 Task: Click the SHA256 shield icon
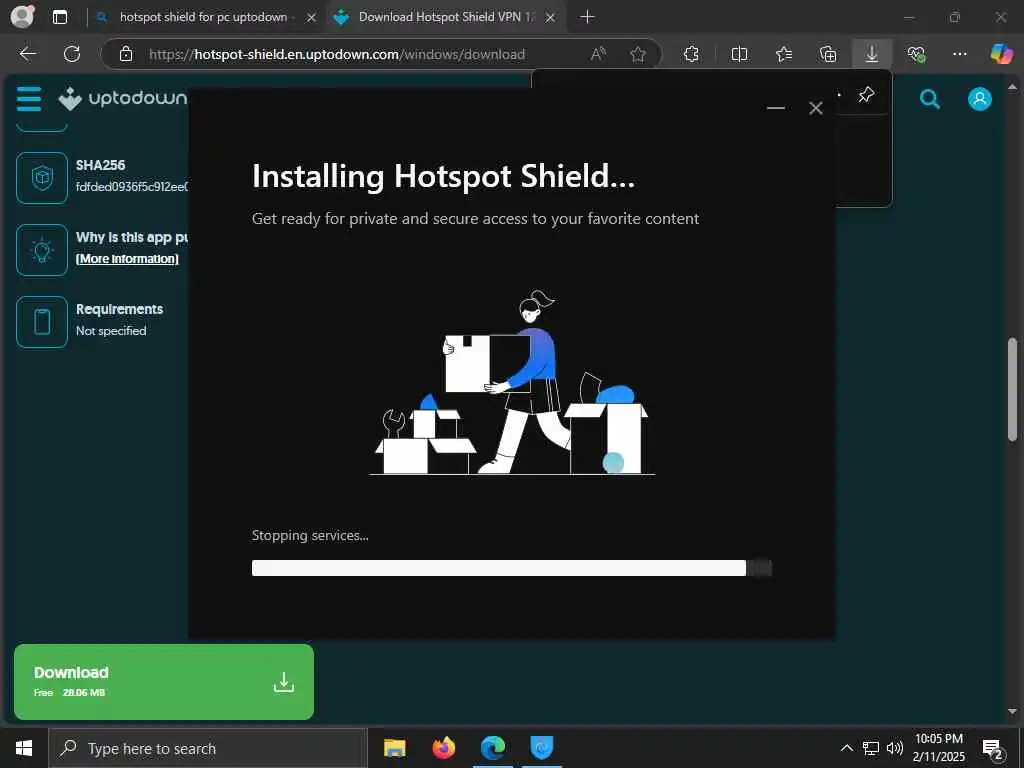point(42,178)
